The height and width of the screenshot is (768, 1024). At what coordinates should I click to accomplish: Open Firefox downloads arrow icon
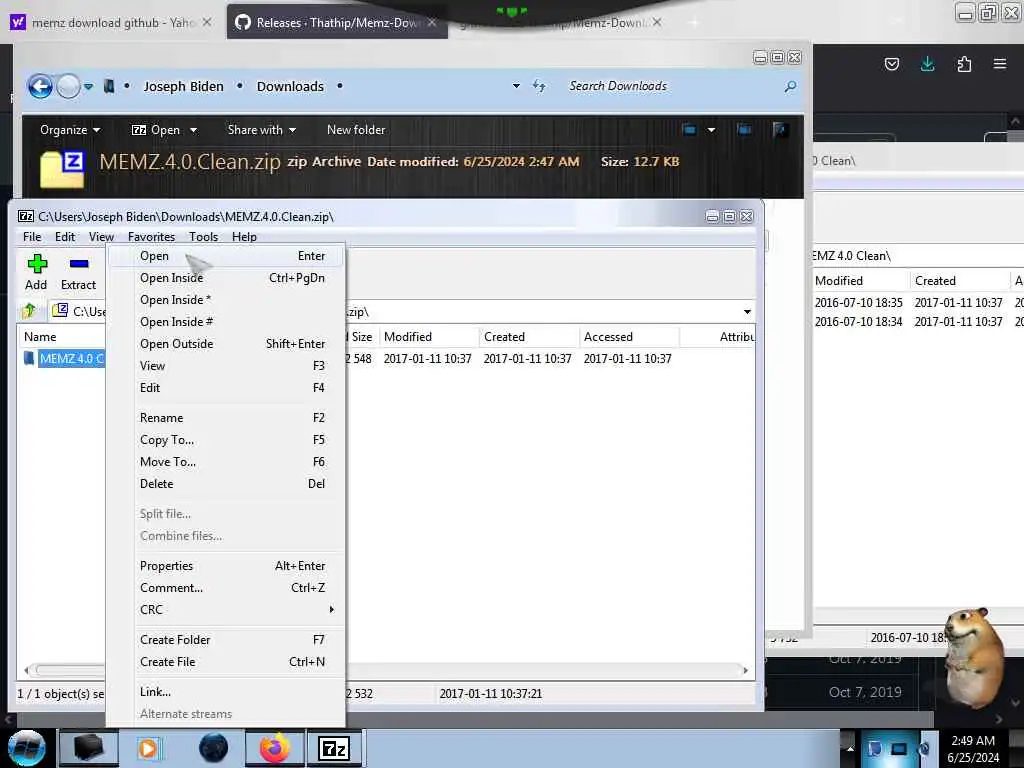coord(927,64)
